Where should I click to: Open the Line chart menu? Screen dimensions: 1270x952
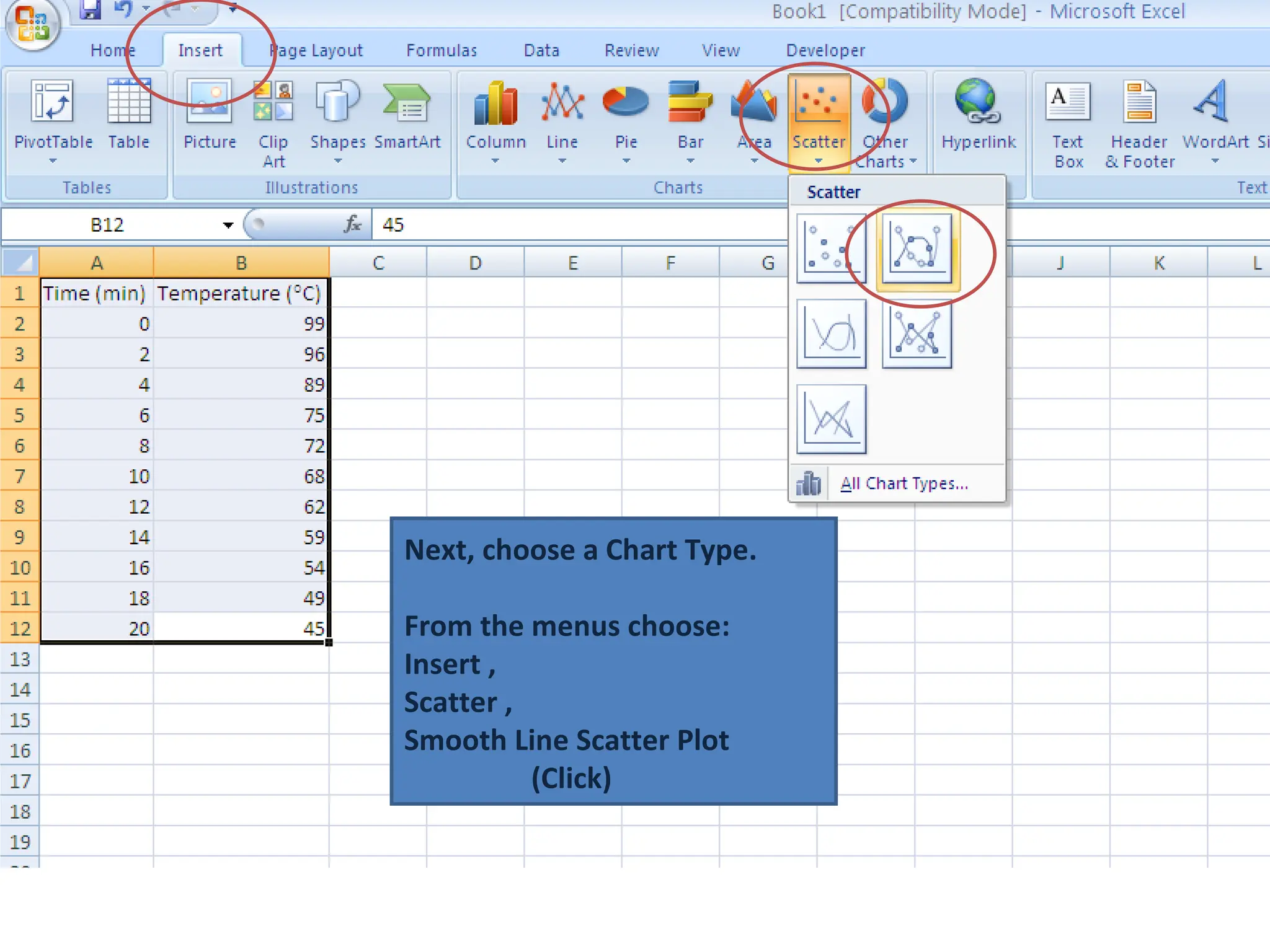(x=562, y=121)
